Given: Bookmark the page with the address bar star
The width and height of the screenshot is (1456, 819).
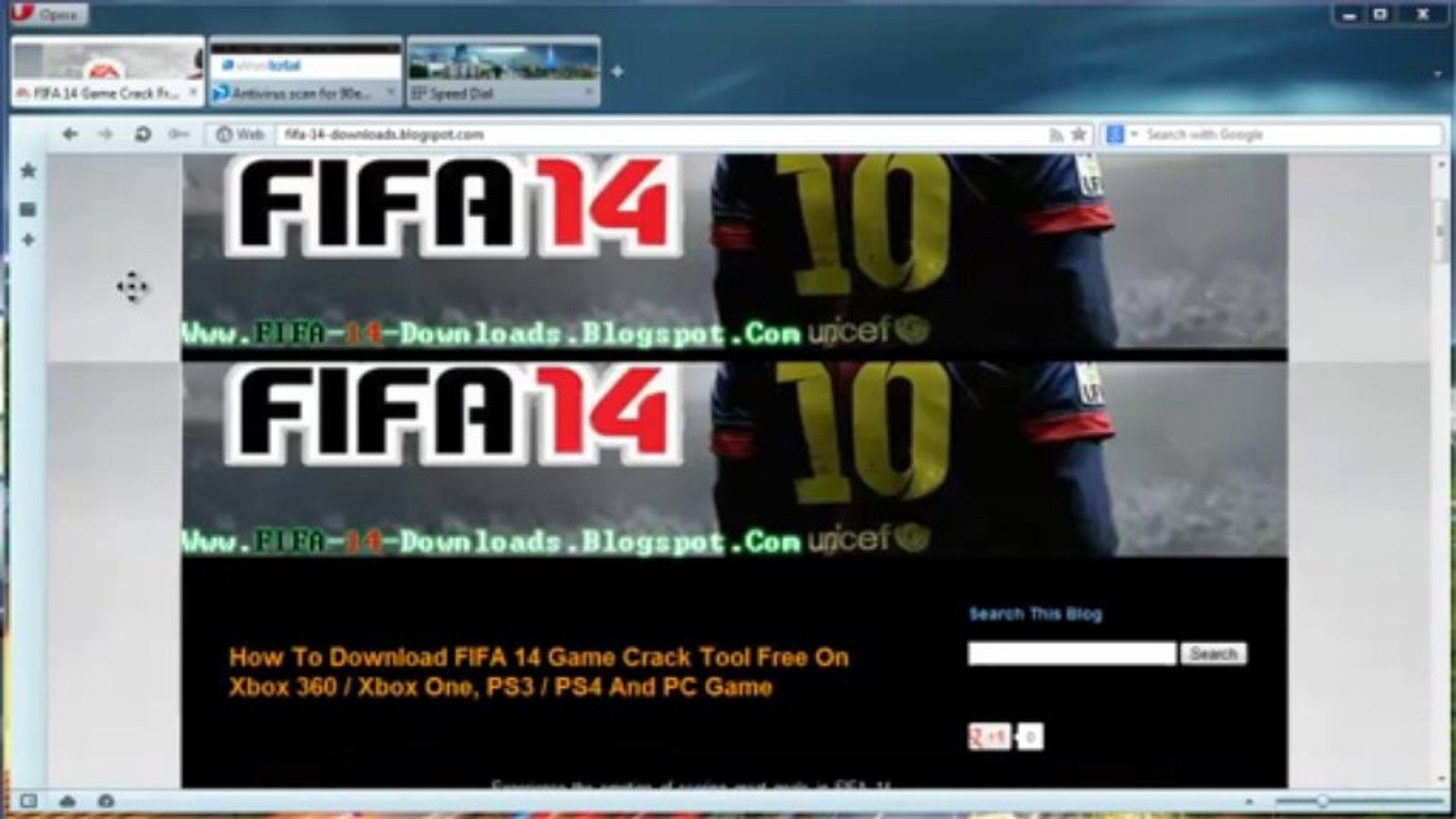Looking at the screenshot, I should click(x=1078, y=135).
